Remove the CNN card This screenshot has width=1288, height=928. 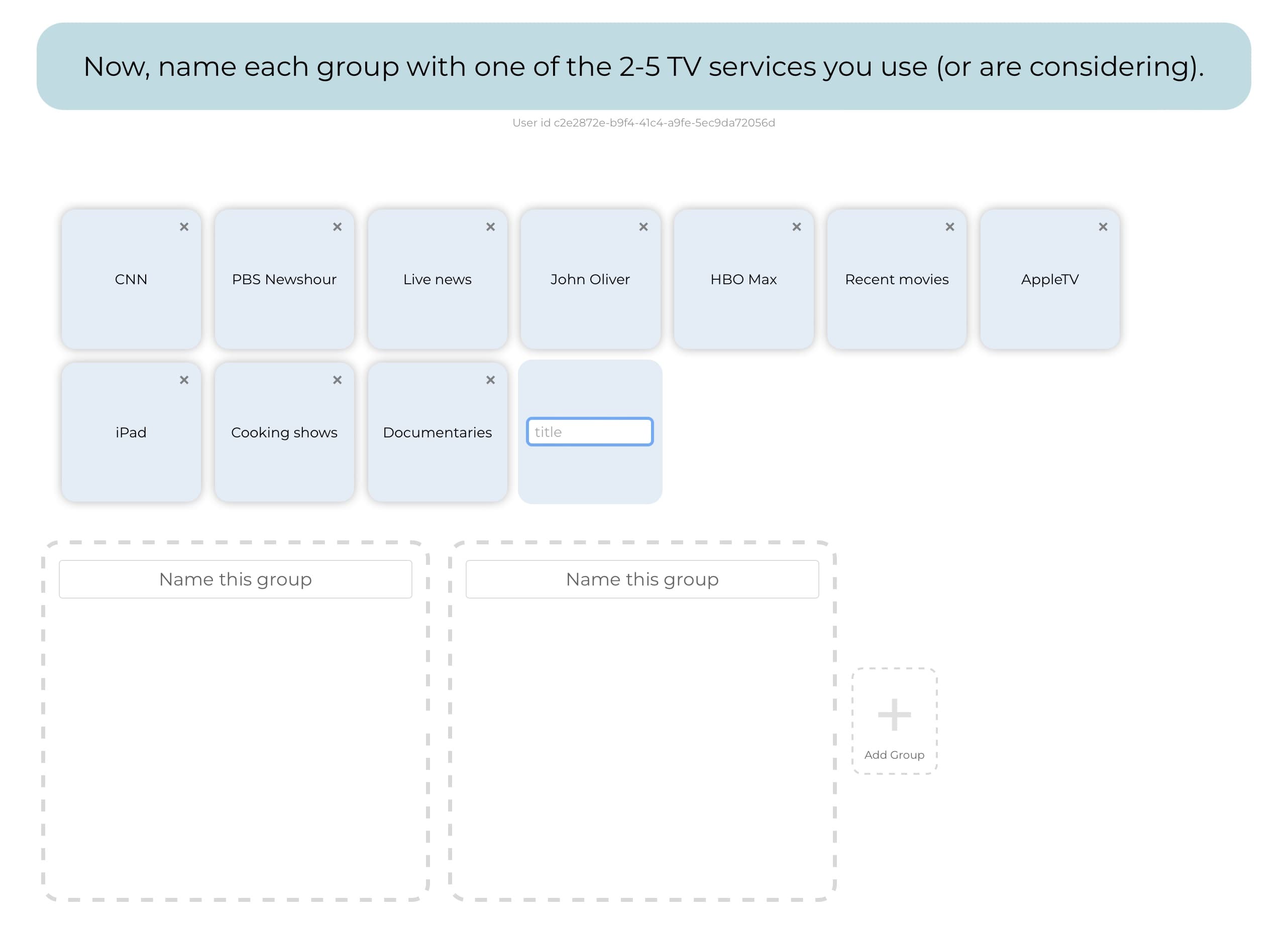(x=184, y=226)
